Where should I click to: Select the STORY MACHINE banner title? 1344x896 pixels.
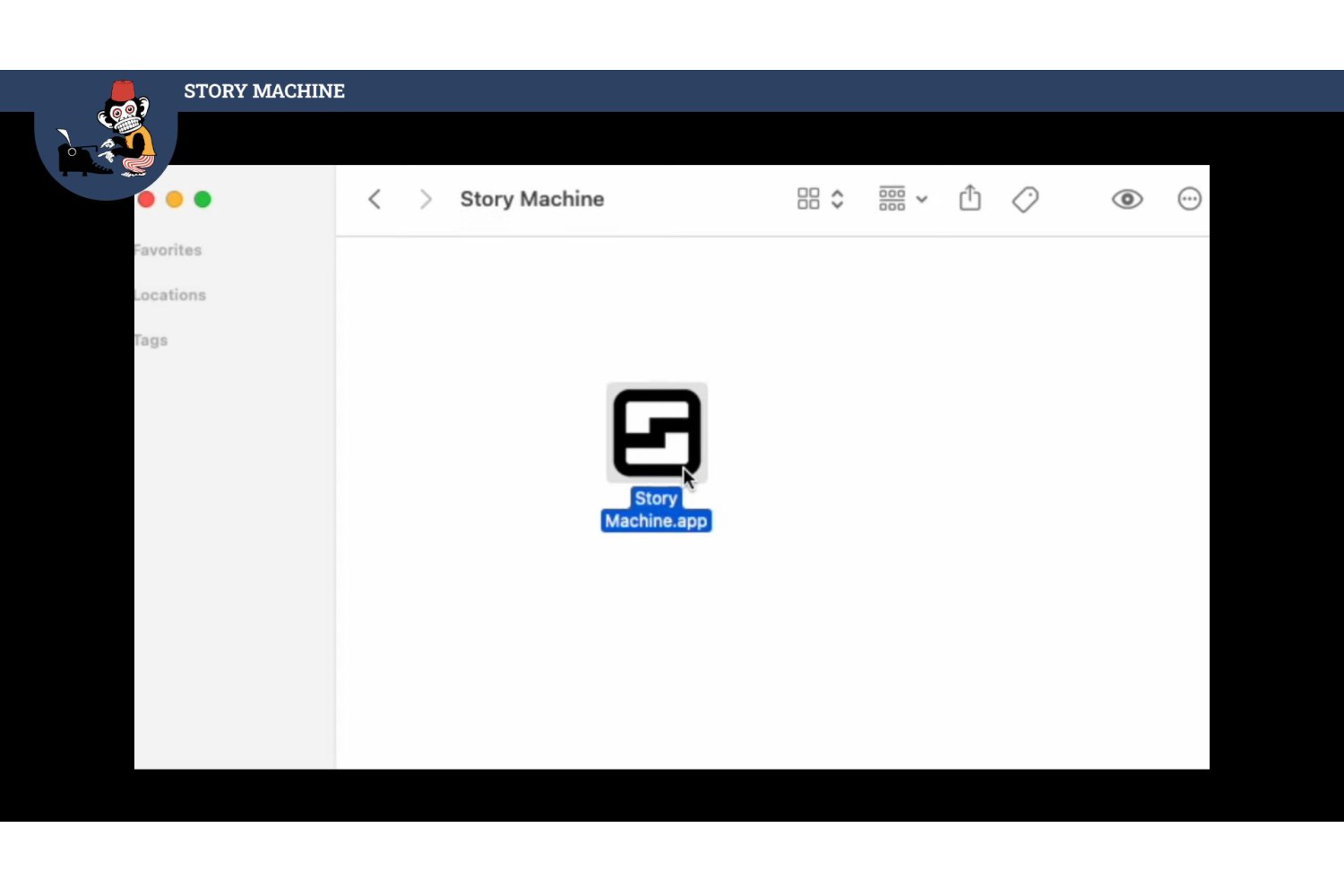tap(264, 91)
